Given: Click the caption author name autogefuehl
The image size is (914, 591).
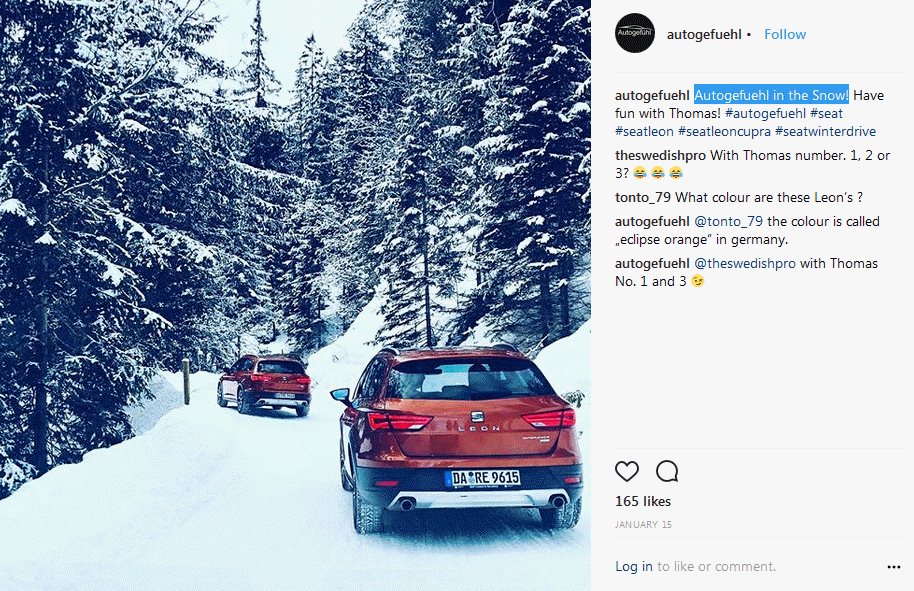Looking at the screenshot, I should coord(652,95).
